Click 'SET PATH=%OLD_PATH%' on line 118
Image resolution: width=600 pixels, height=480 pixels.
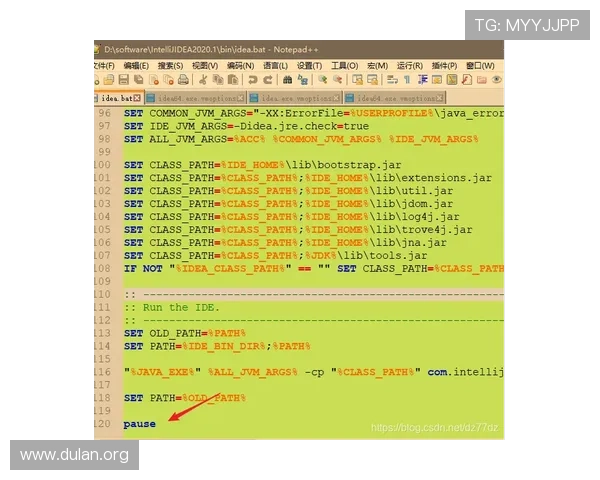184,398
